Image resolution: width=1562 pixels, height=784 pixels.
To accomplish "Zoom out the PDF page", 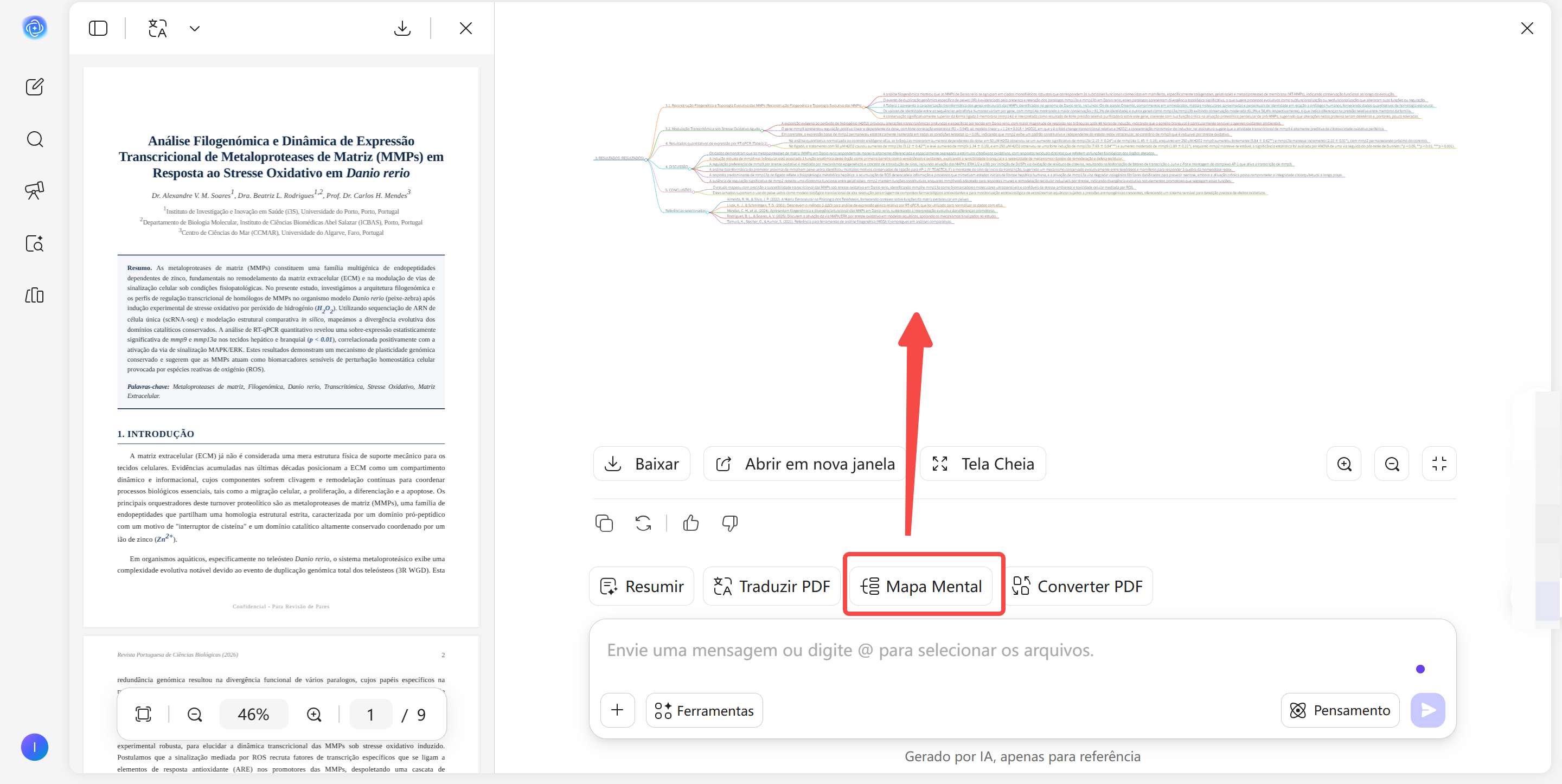I will click(195, 714).
